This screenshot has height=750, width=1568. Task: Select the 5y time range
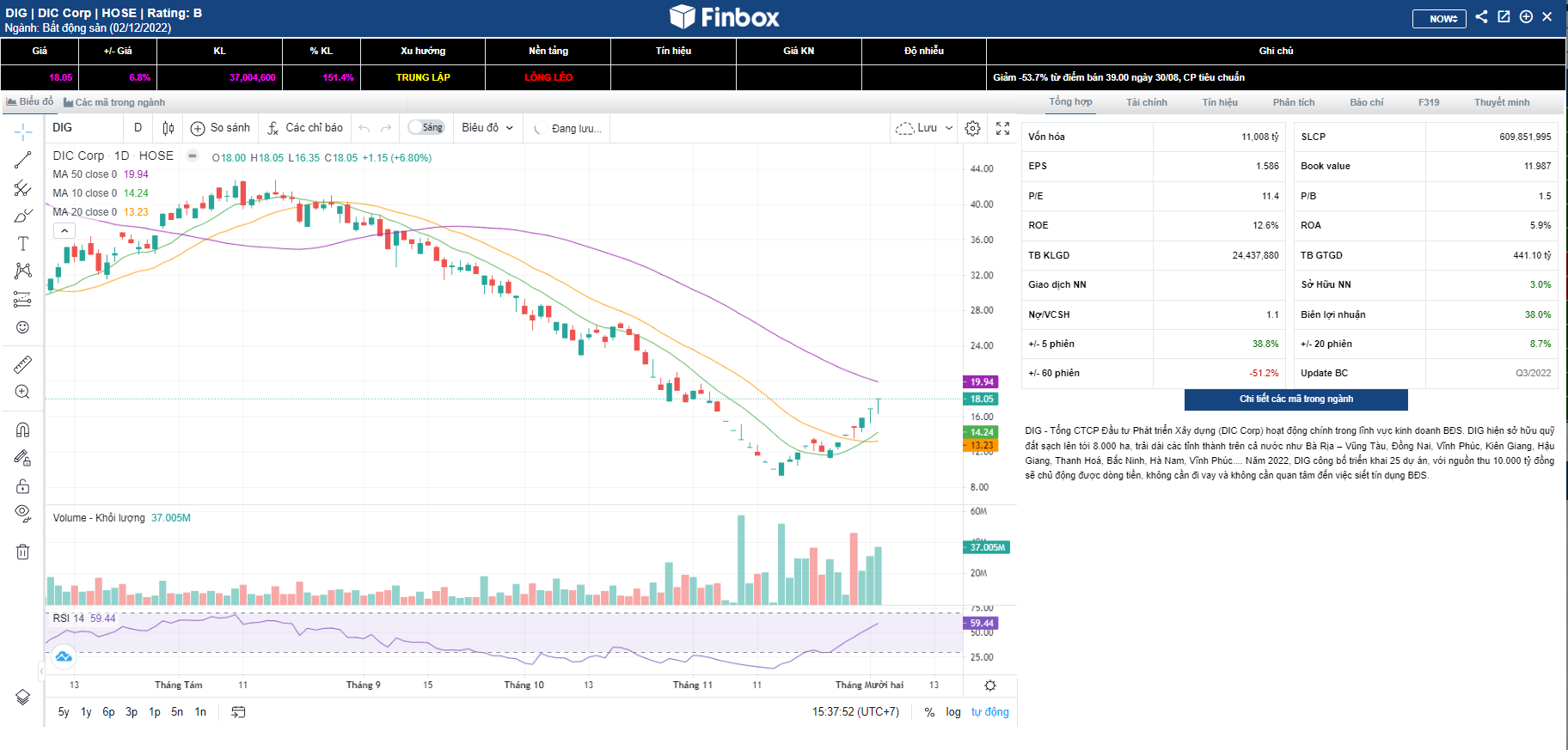click(x=64, y=711)
